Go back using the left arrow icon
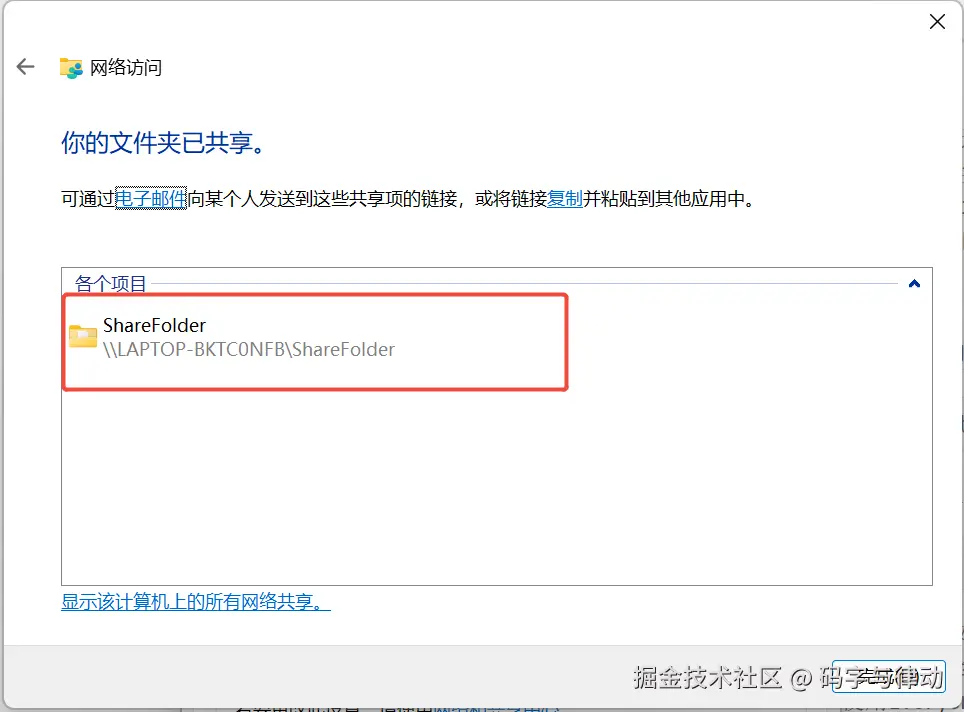The width and height of the screenshot is (964, 712). (25, 66)
